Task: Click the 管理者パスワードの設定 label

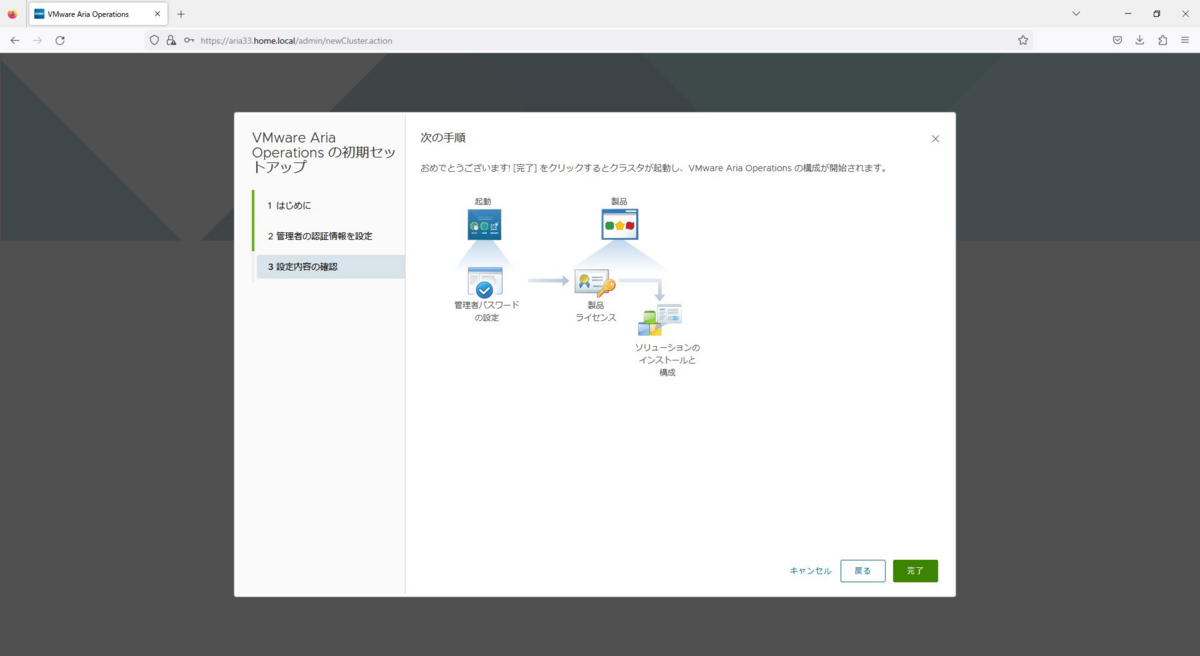Action: point(487,311)
